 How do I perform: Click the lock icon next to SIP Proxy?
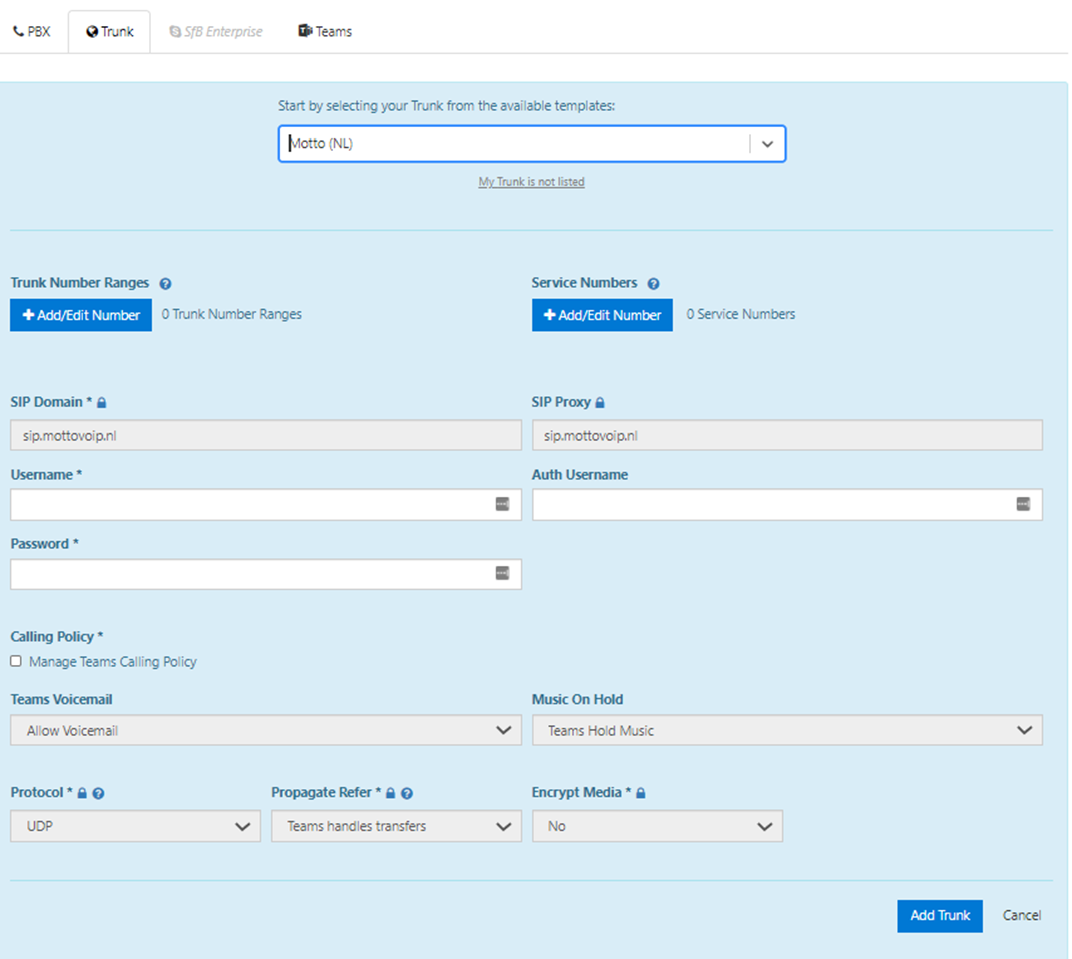pos(600,403)
